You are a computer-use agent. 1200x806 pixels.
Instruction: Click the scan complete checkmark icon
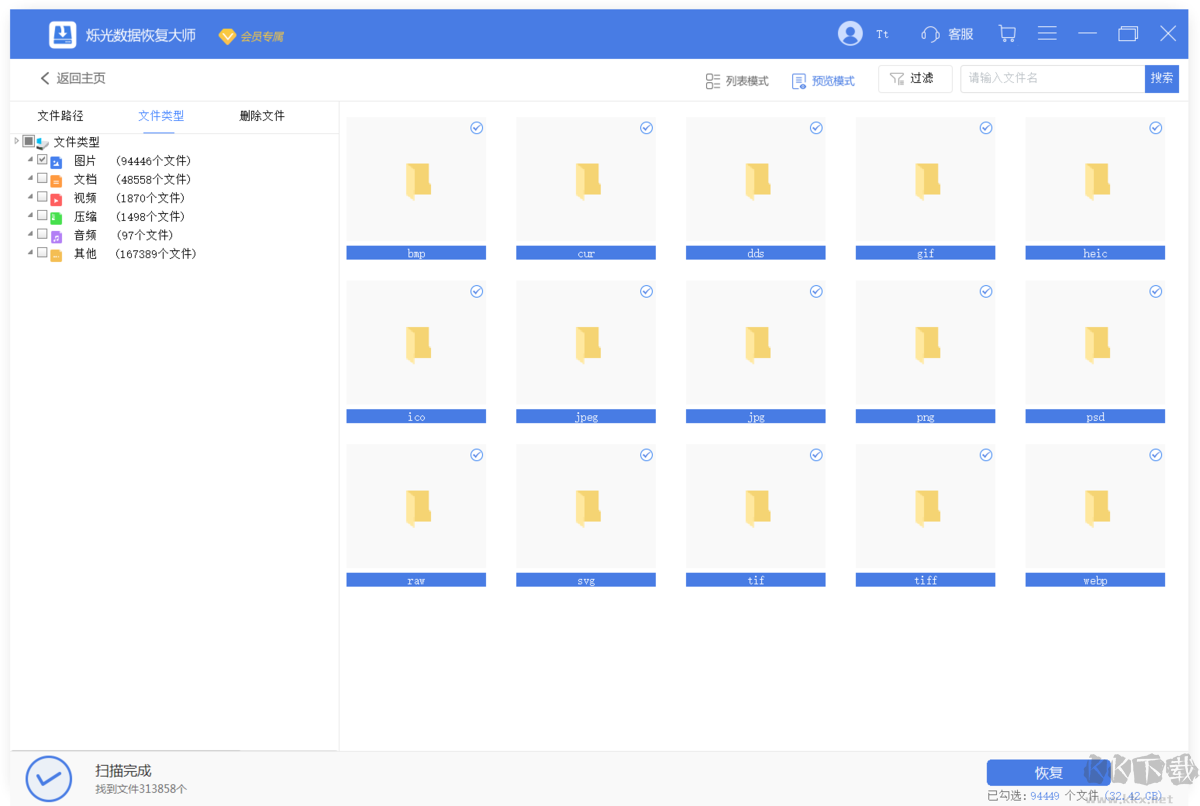pos(48,778)
